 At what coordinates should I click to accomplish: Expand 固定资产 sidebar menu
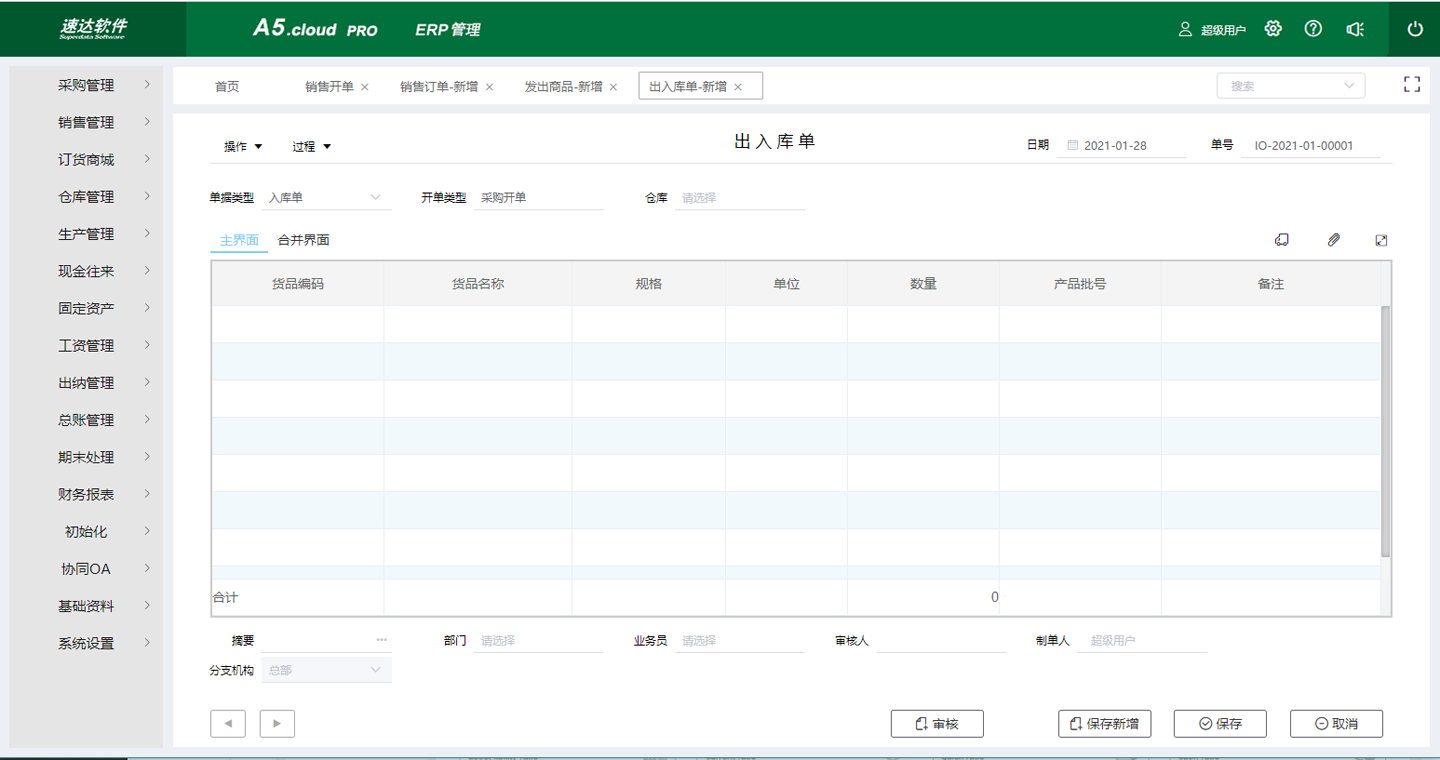coord(86,308)
